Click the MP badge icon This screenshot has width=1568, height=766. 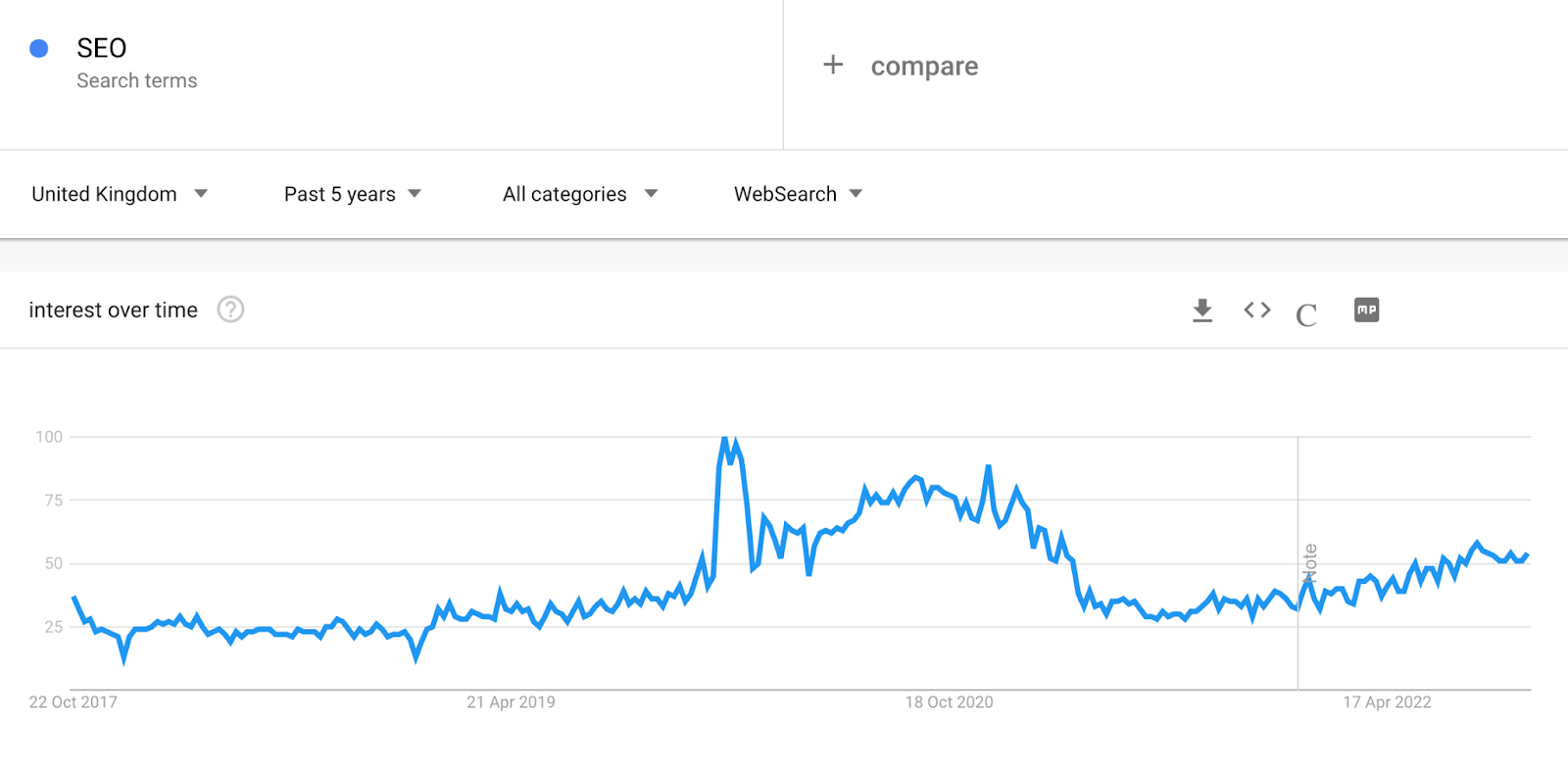1366,310
